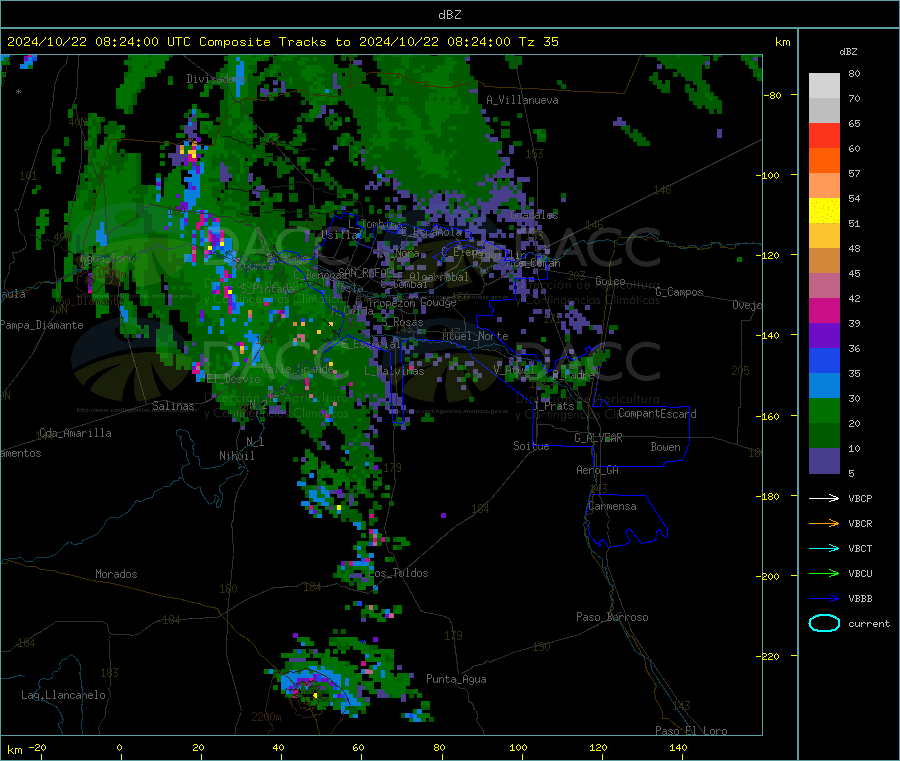Click the Divisadero map label
This screenshot has width=900, height=761.
point(216,79)
